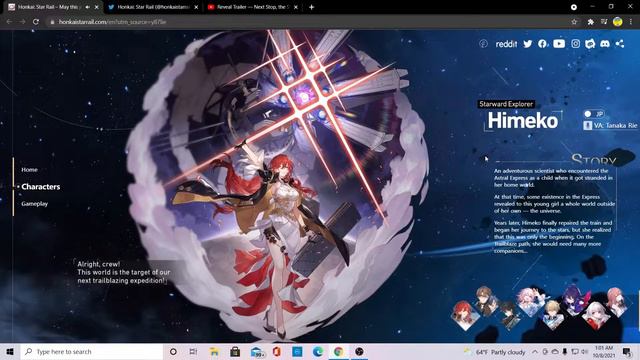Viewport: 640px width, 360px height.
Task: Open the Chrome extensions puzzle icon
Action: click(591, 22)
